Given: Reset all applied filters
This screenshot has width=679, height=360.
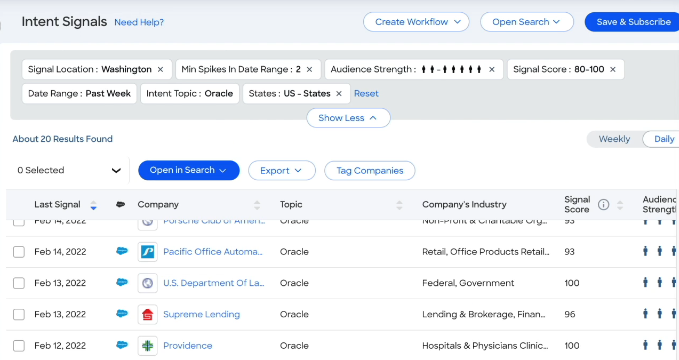Looking at the screenshot, I should coord(366,94).
